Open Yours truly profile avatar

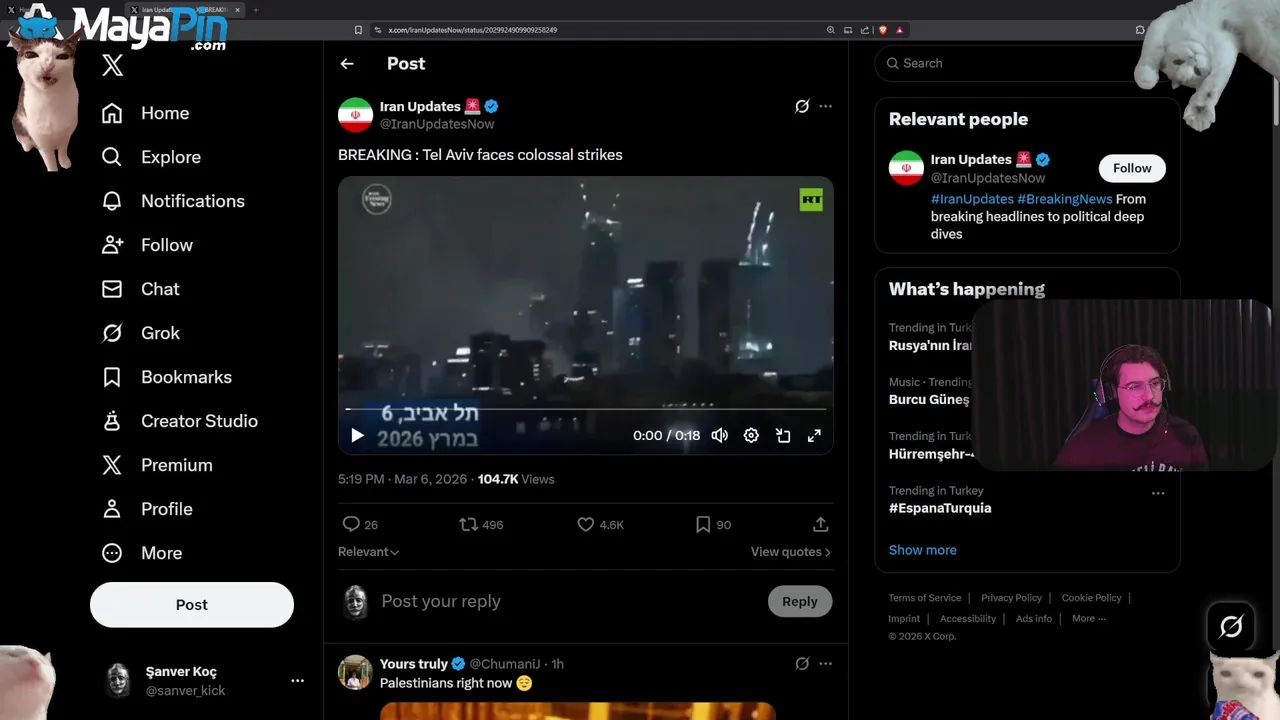(355, 672)
